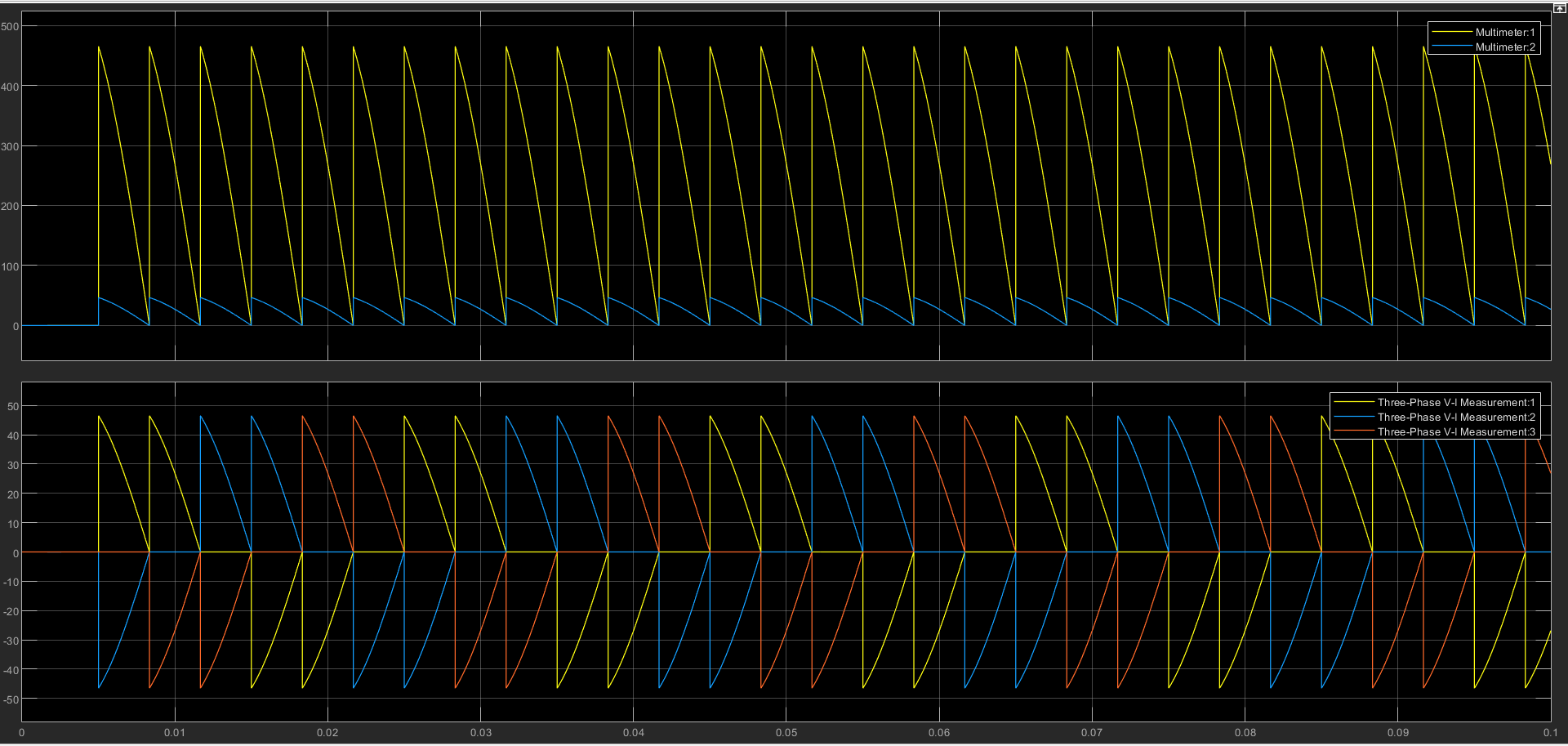This screenshot has width=1568, height=746.
Task: Click the 0.04 time-axis label
Action: click(634, 732)
